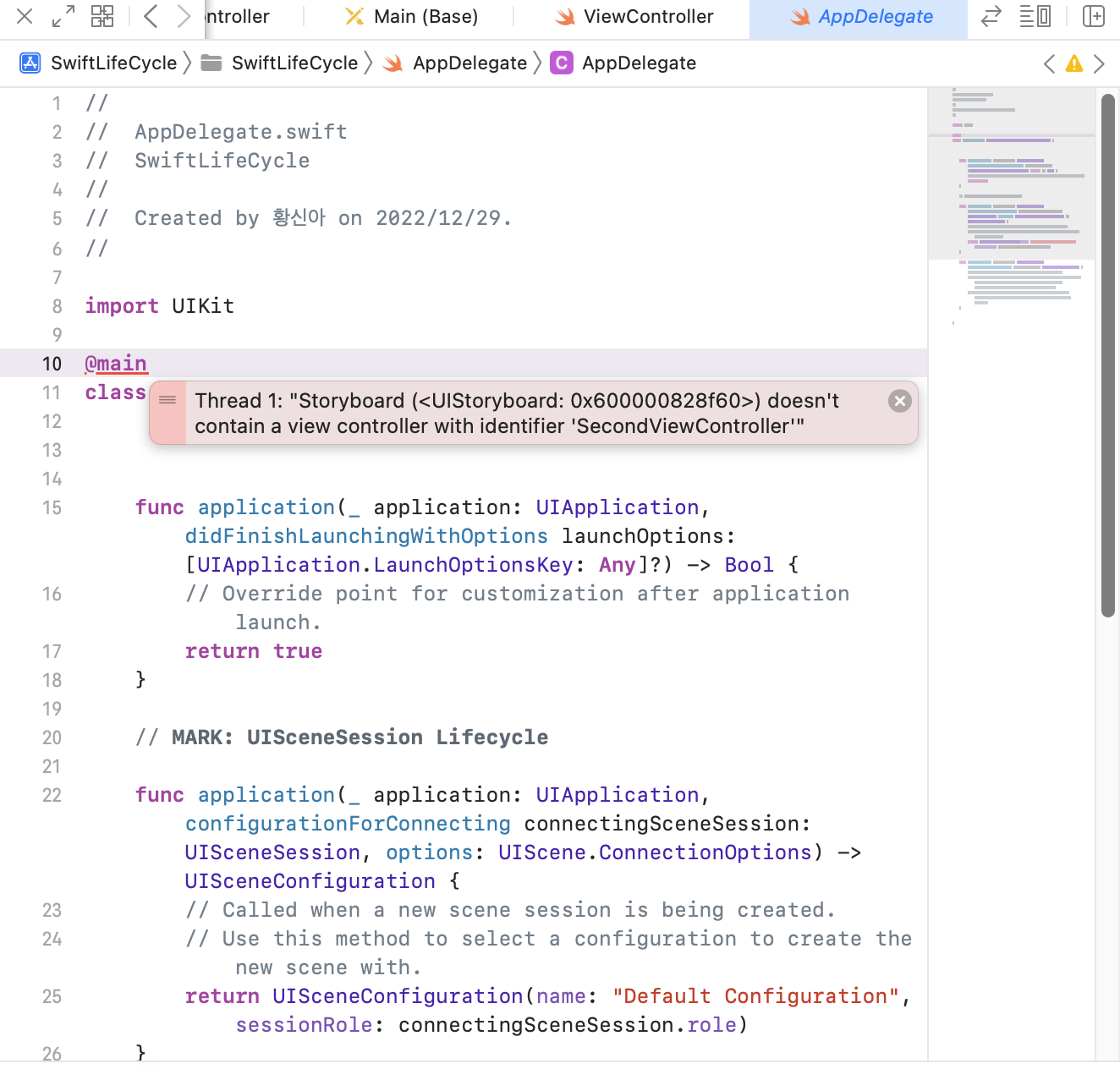The width and height of the screenshot is (1120, 1069).
Task: Open the related items grid menu
Action: pyautogui.click(x=102, y=16)
